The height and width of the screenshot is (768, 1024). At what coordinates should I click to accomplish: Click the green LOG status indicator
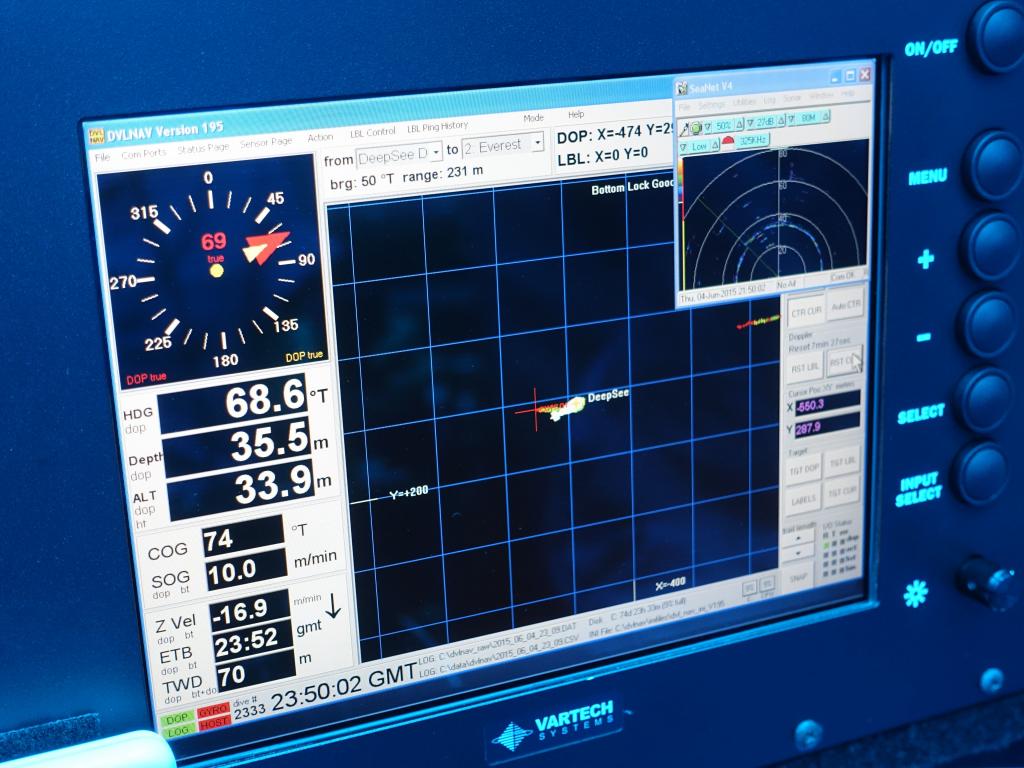point(177,732)
